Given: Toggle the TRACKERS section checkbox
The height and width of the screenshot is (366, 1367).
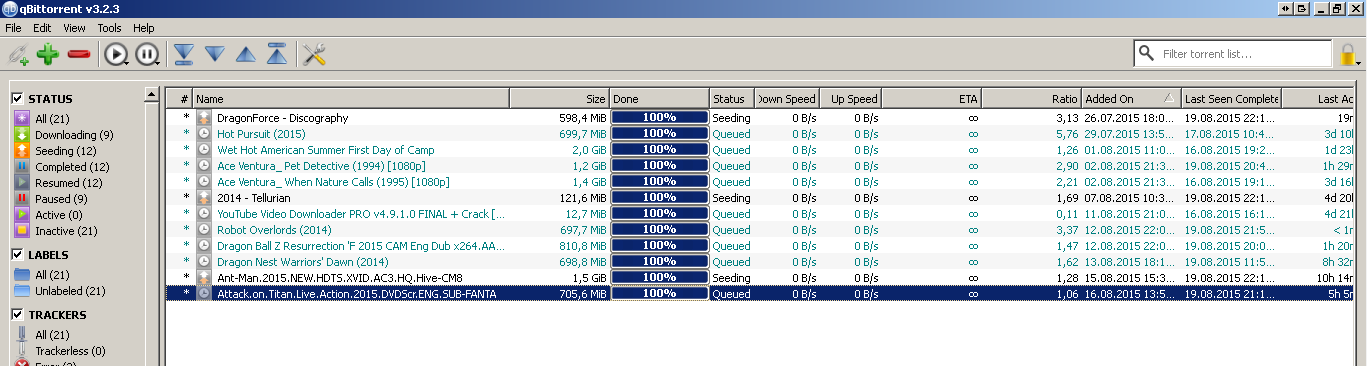Looking at the screenshot, I should point(17,315).
